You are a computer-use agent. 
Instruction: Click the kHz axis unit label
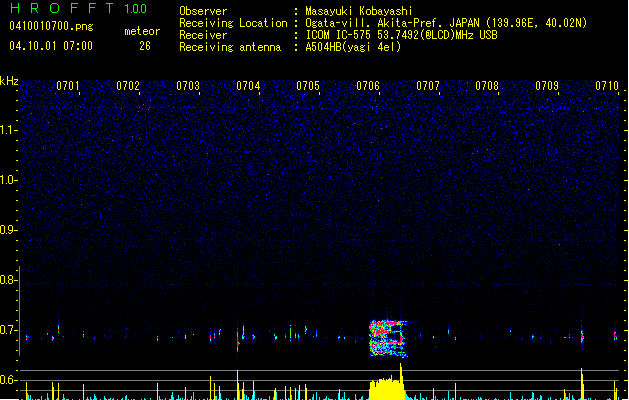point(9,81)
